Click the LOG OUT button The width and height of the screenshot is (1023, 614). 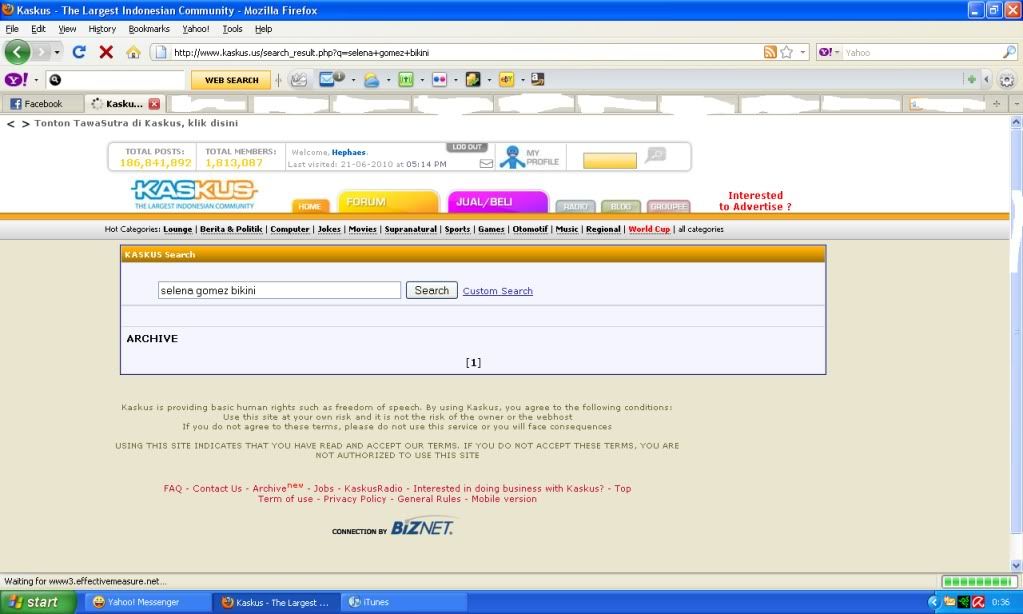click(466, 147)
